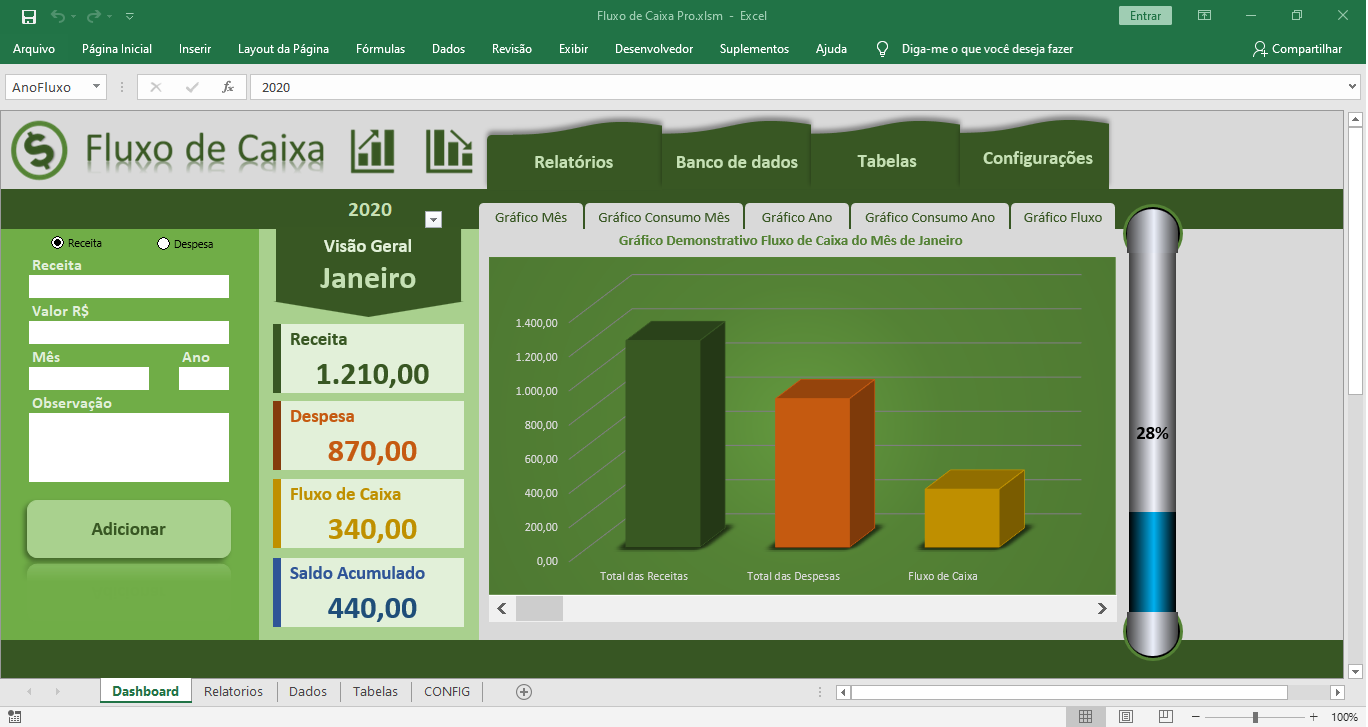The image size is (1368, 727).
Task: Open the year dropdown beside 2020
Action: click(x=433, y=219)
